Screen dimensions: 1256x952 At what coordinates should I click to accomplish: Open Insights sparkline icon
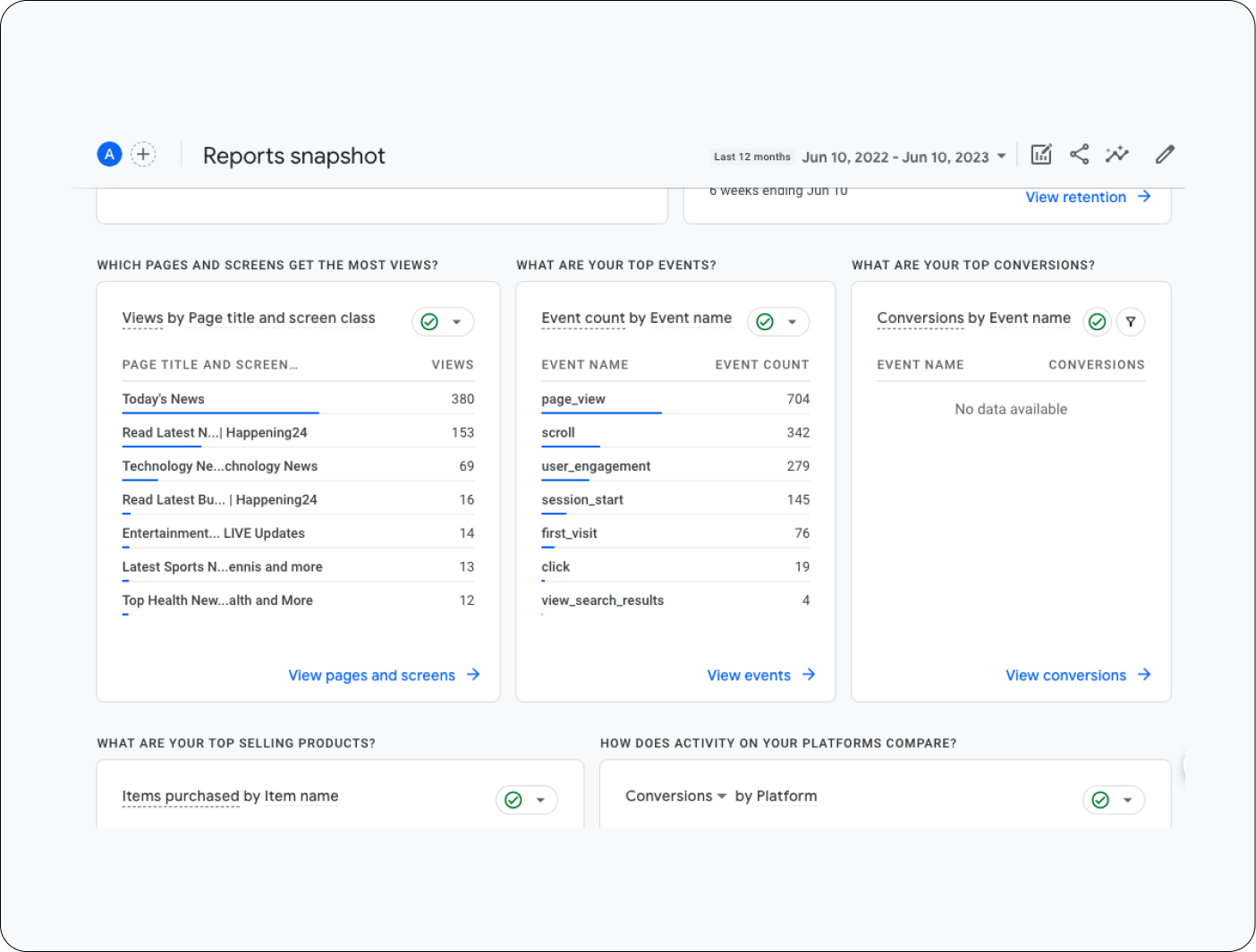pyautogui.click(x=1117, y=154)
